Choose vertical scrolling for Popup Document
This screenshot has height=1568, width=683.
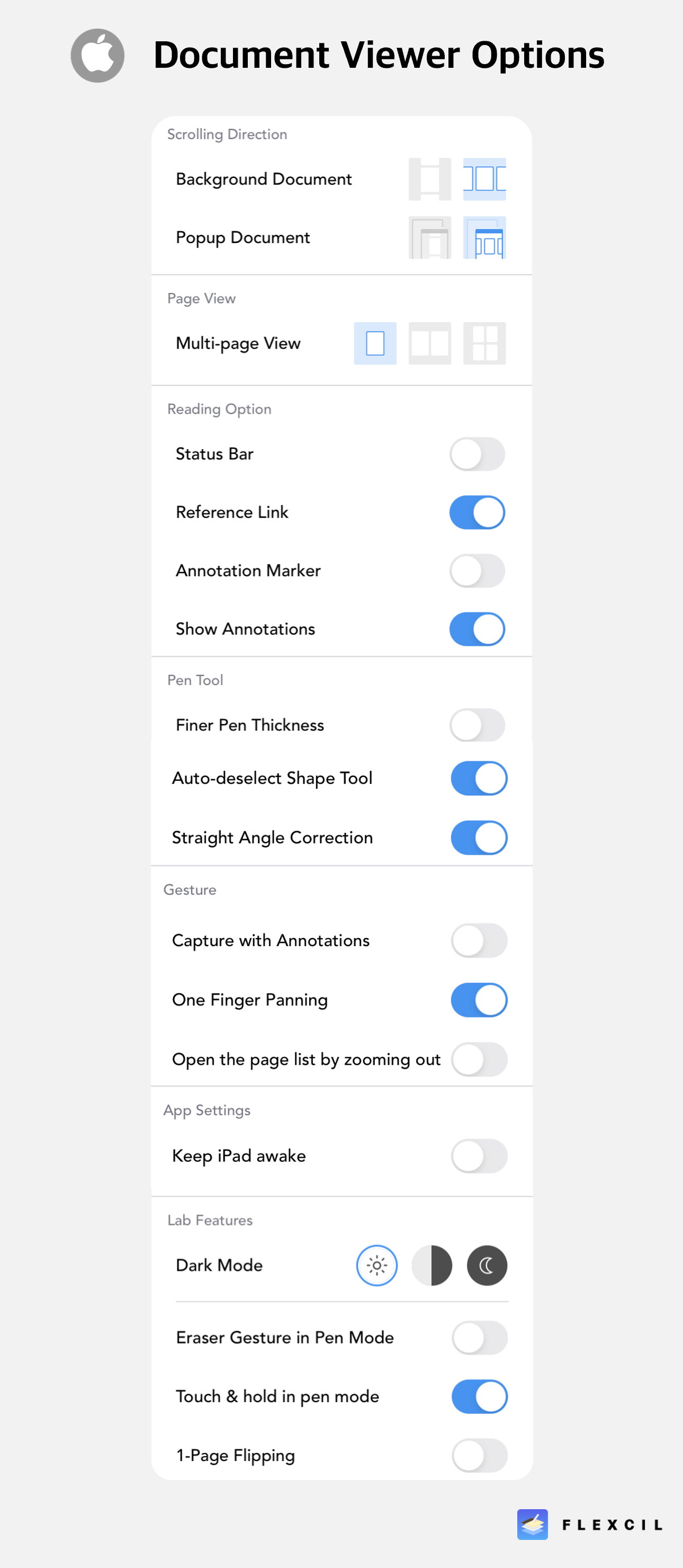pos(429,237)
